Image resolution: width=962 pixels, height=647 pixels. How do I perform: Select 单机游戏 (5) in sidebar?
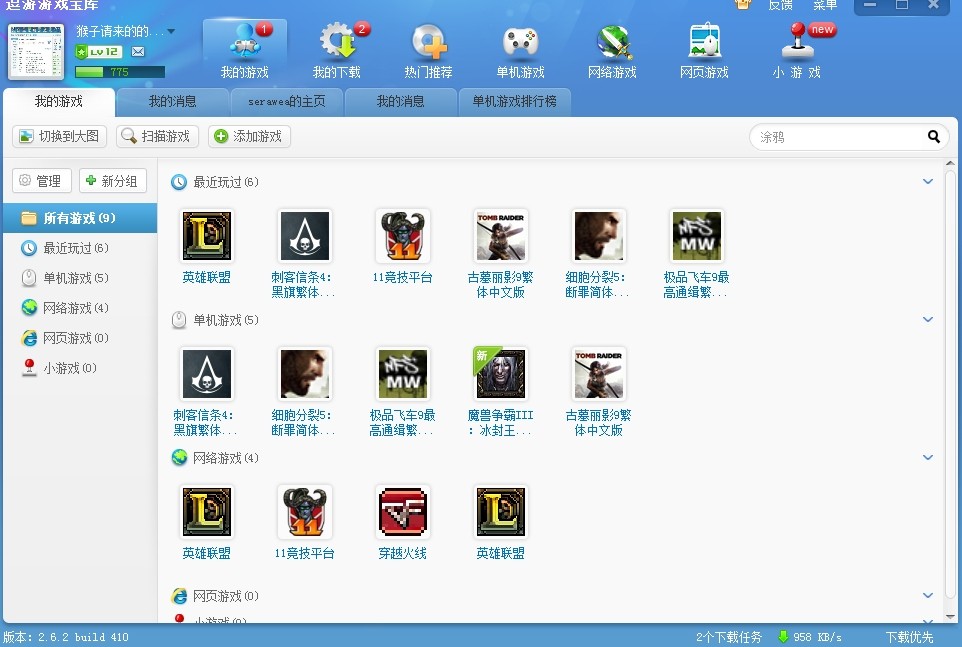pos(80,278)
